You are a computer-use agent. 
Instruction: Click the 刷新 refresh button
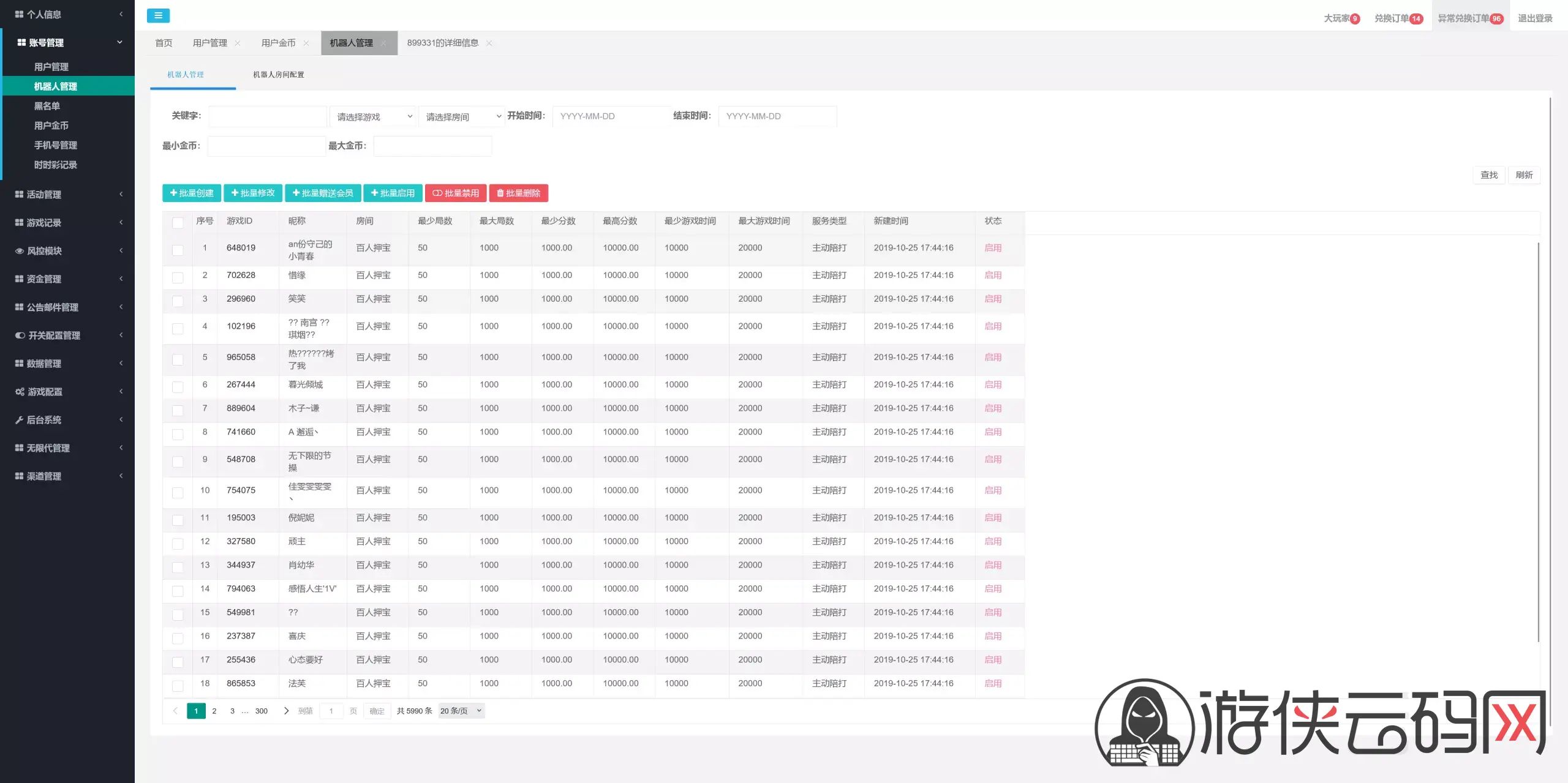pyautogui.click(x=1524, y=175)
